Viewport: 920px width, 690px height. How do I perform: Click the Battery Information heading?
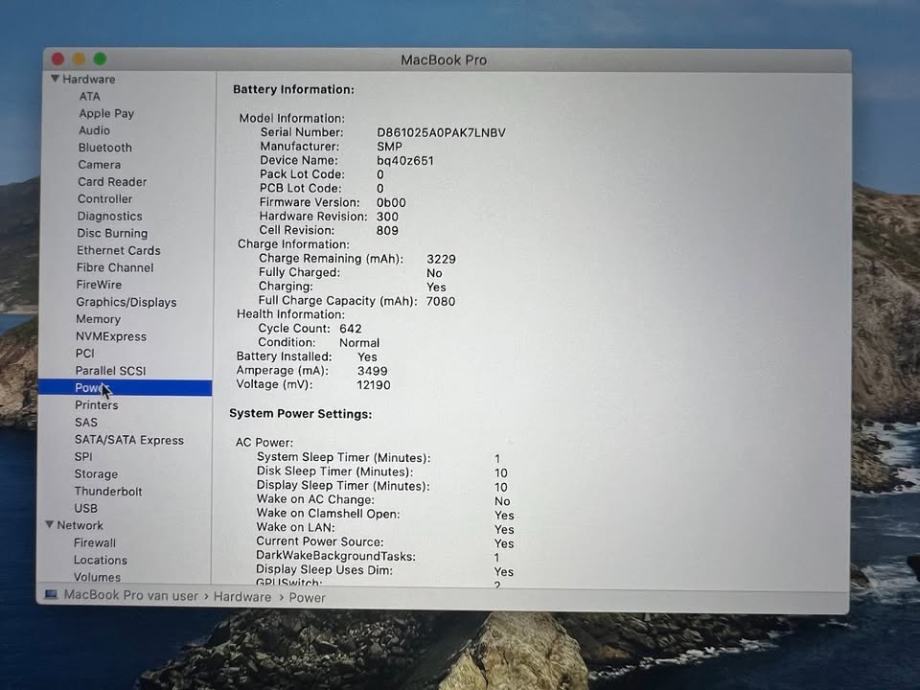pyautogui.click(x=293, y=89)
